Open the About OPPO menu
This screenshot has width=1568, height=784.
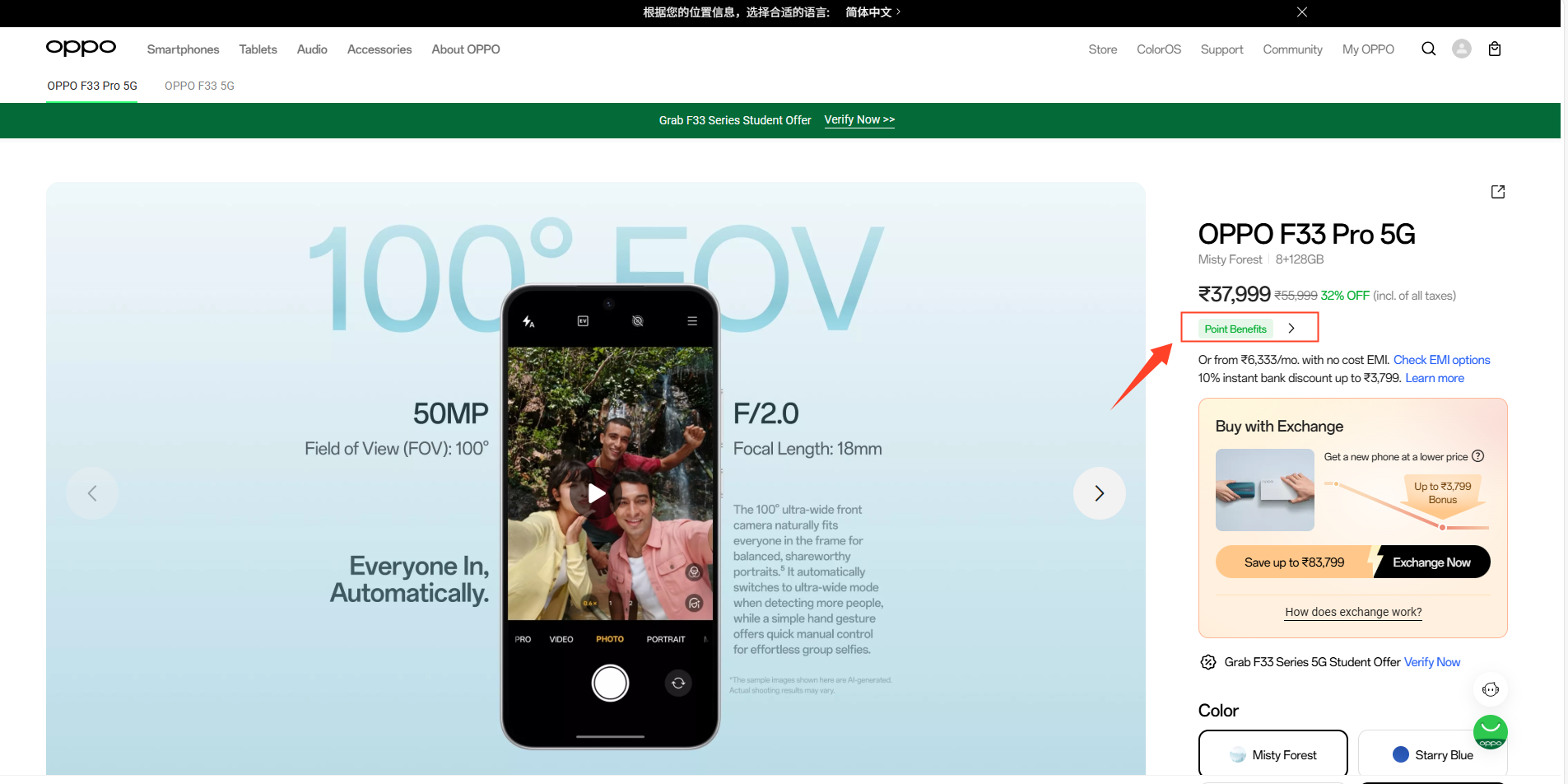tap(466, 49)
